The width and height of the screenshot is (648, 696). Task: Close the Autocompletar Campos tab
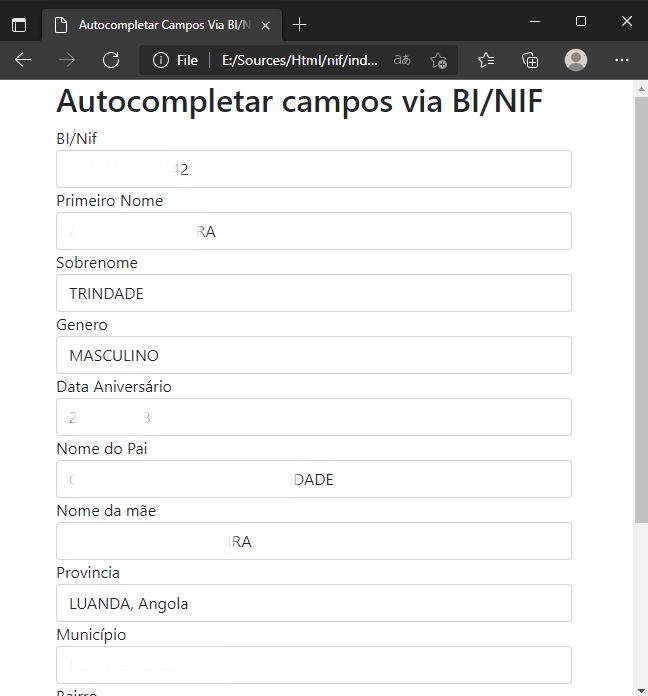tap(265, 26)
